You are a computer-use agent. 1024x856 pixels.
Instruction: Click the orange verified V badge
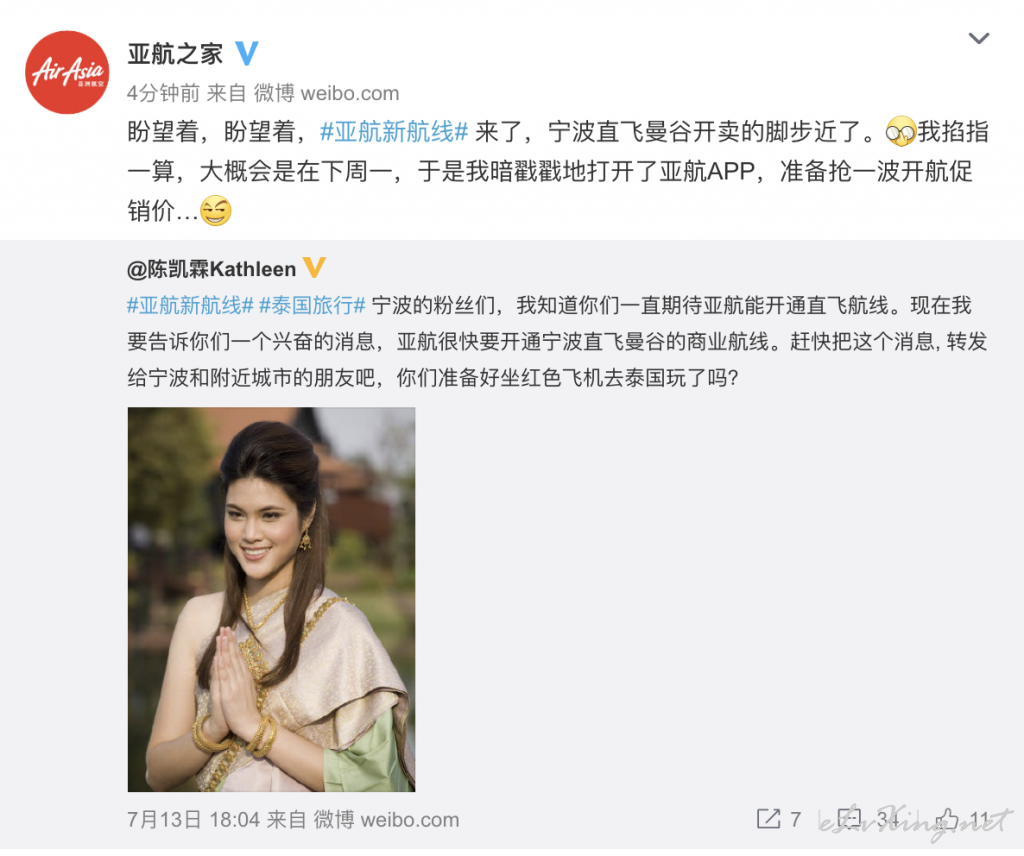point(314,268)
